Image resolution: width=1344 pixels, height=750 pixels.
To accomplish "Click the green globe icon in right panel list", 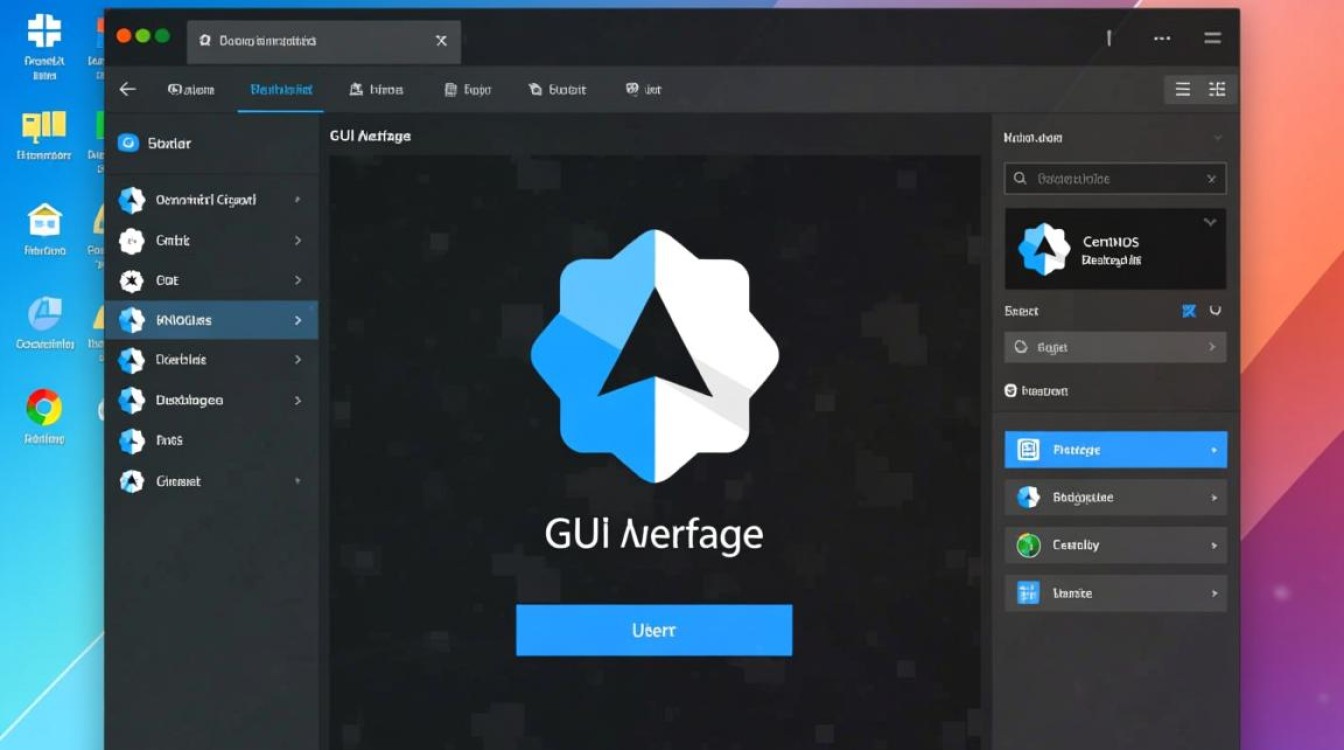I will pyautogui.click(x=1028, y=545).
